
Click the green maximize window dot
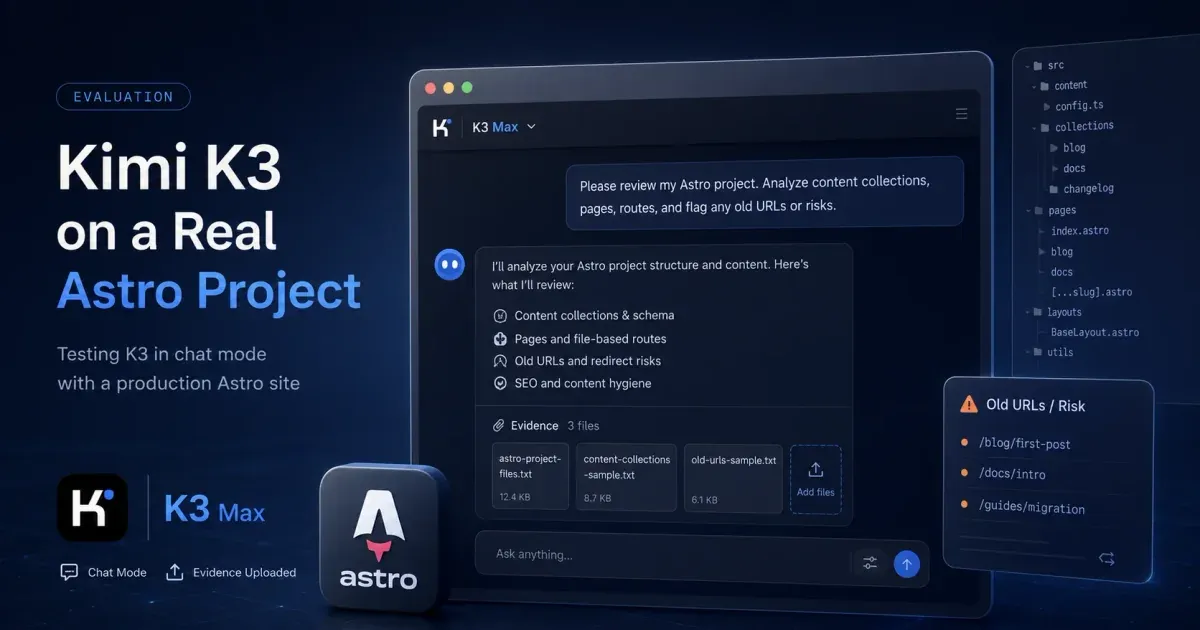(x=466, y=88)
